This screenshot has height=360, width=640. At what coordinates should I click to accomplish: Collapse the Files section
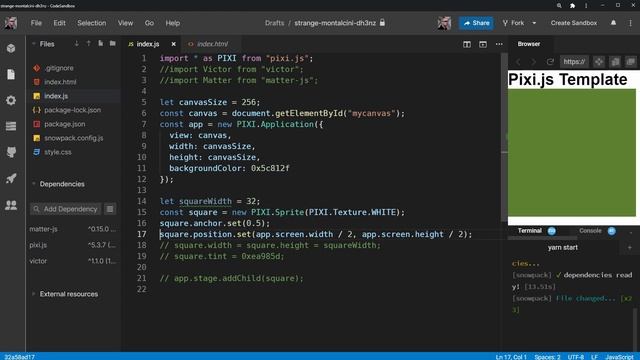tap(33, 44)
